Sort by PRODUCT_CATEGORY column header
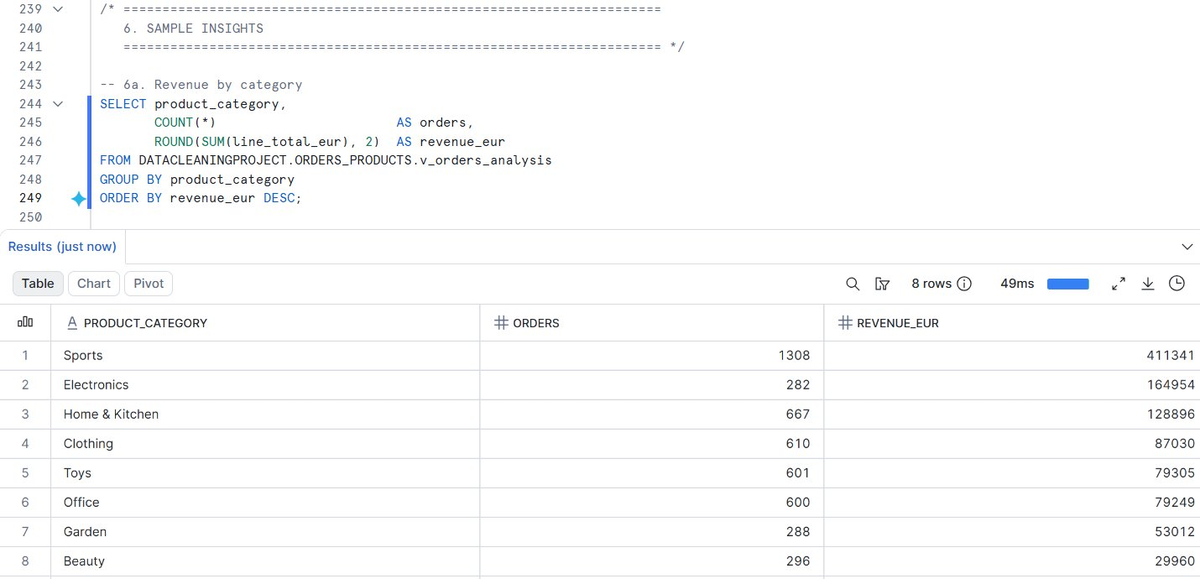 145,323
